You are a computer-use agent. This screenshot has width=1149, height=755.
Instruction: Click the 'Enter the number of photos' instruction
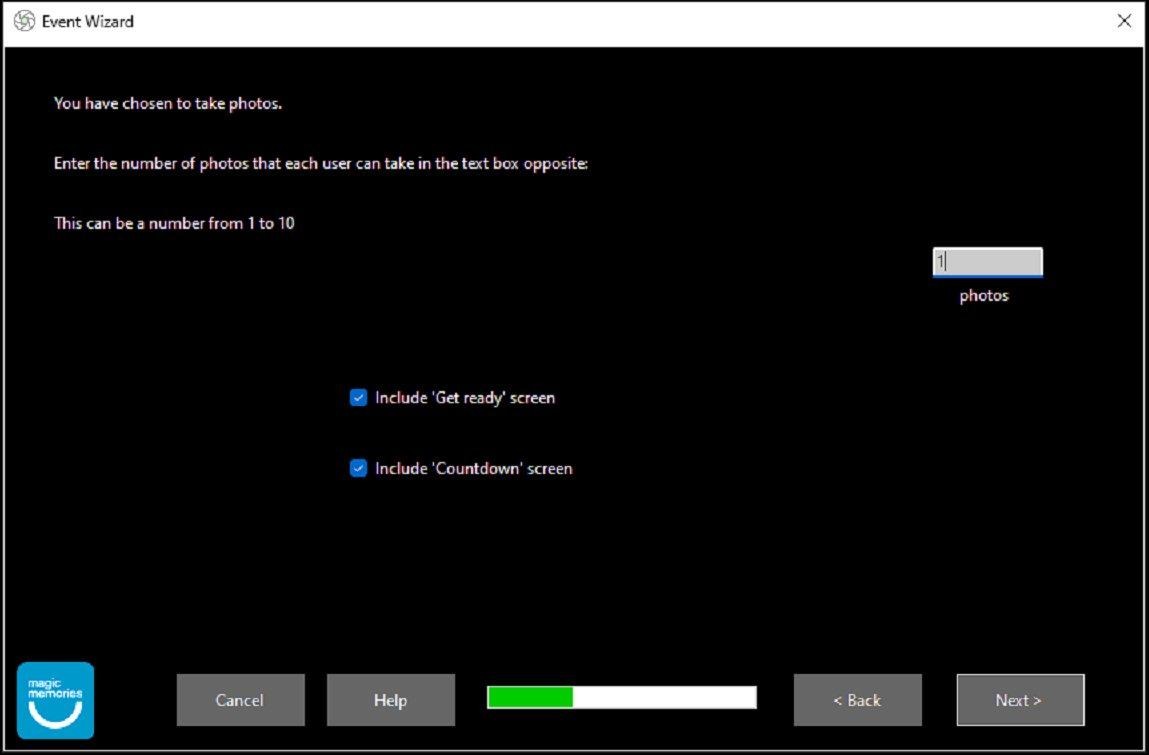(321, 163)
